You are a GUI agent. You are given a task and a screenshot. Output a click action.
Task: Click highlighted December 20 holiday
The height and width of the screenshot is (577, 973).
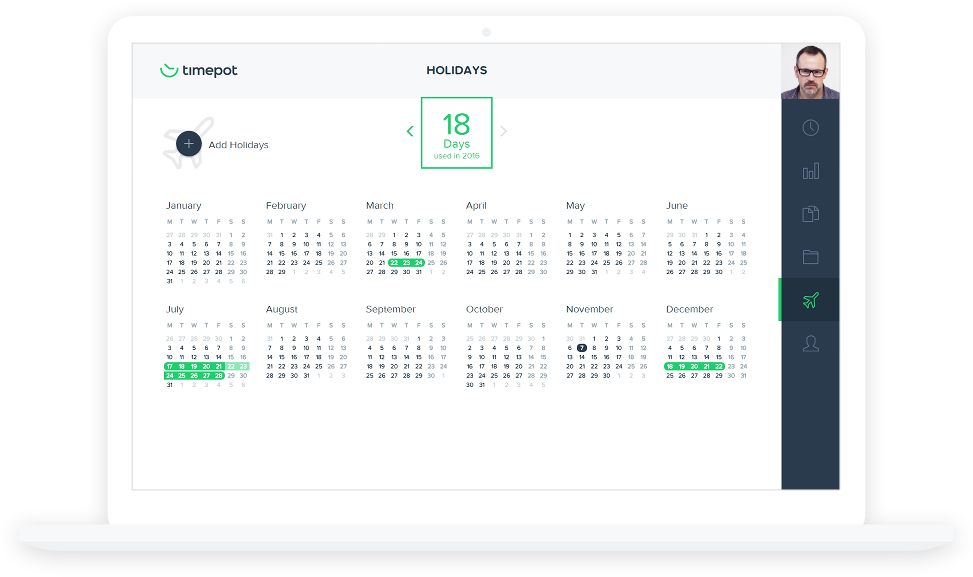pos(694,367)
